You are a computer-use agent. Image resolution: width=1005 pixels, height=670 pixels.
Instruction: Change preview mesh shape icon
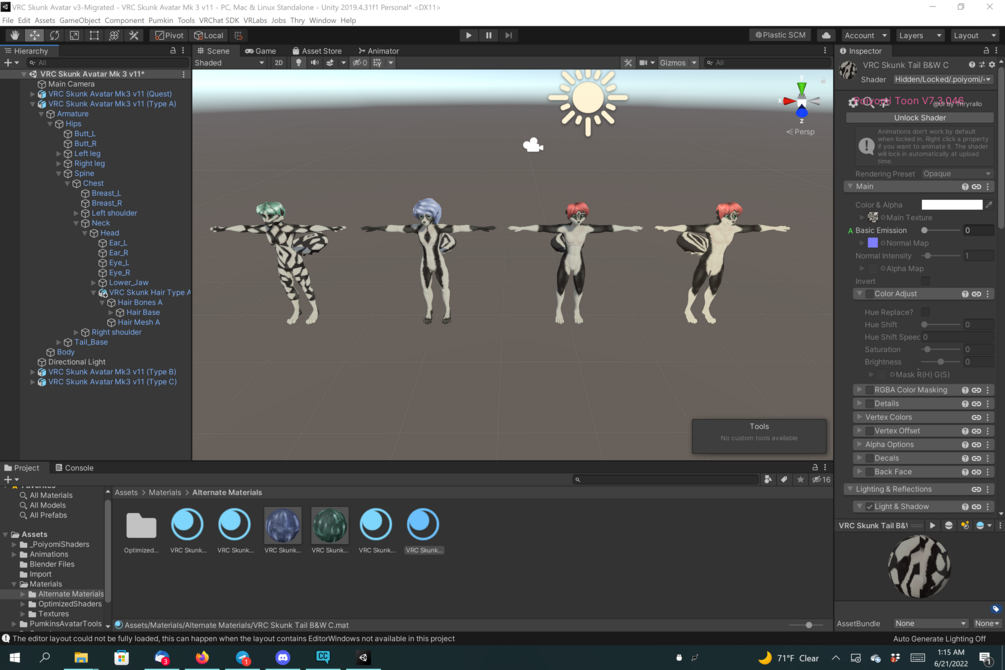(949, 526)
